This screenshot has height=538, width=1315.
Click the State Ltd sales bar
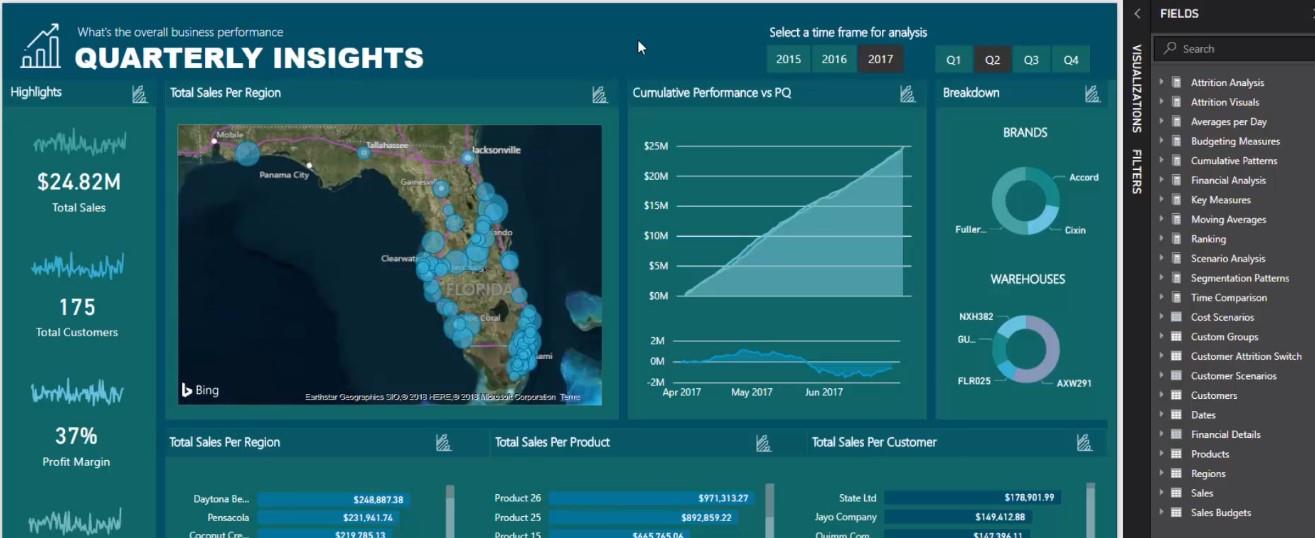point(971,497)
